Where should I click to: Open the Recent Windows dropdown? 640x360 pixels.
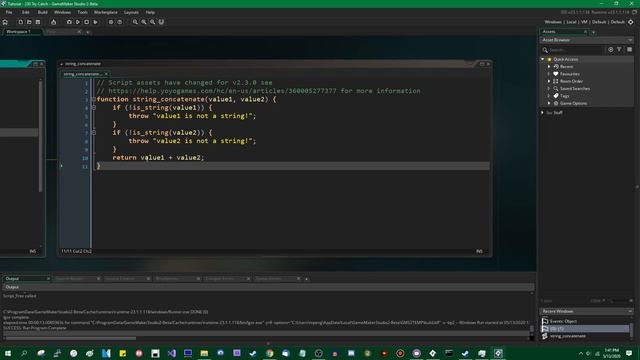coord(630,311)
